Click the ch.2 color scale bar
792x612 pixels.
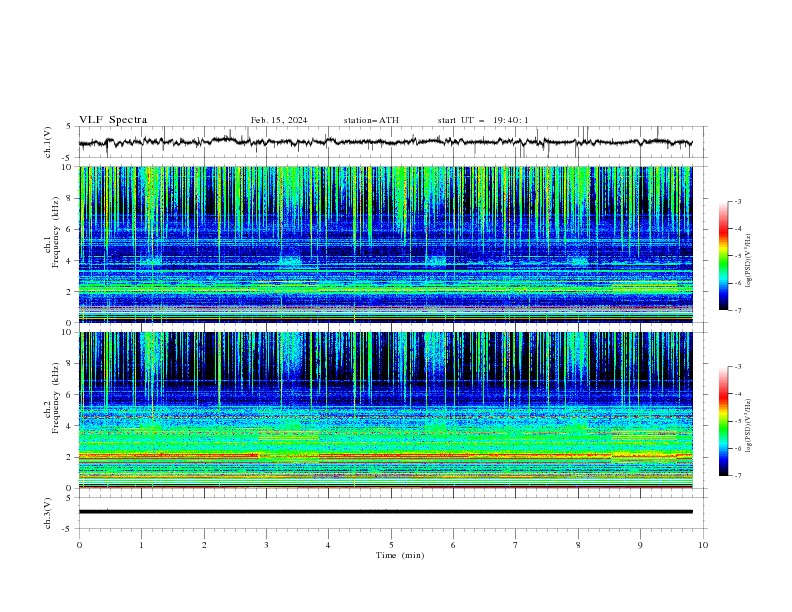[x=723, y=421]
